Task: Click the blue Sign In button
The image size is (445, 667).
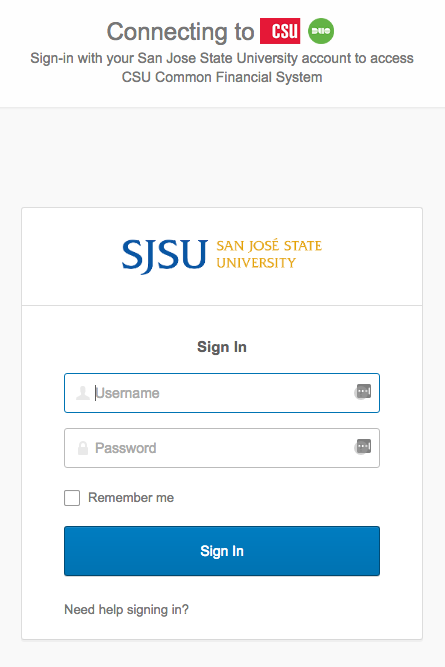Action: point(222,551)
